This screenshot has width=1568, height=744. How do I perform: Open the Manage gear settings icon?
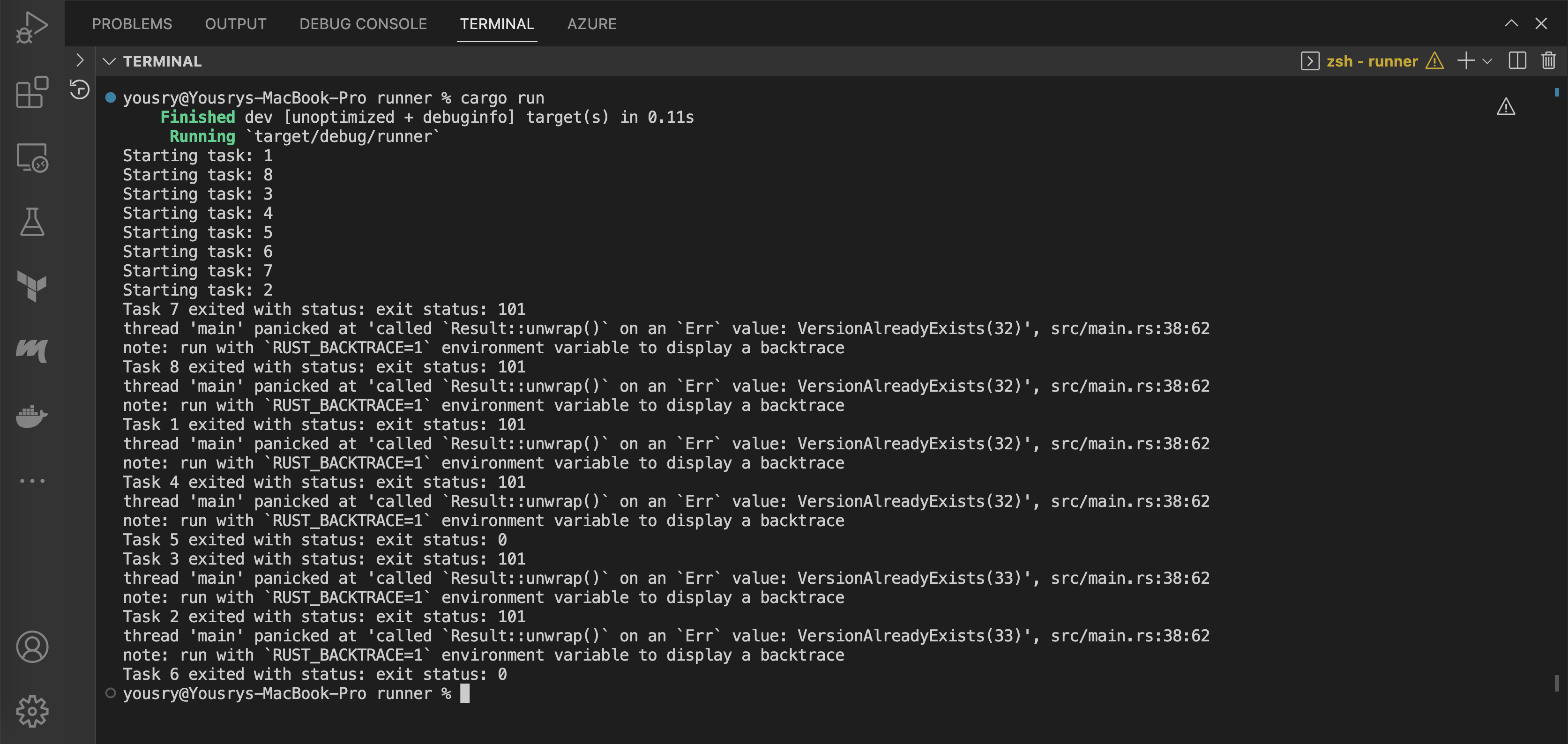[32, 711]
